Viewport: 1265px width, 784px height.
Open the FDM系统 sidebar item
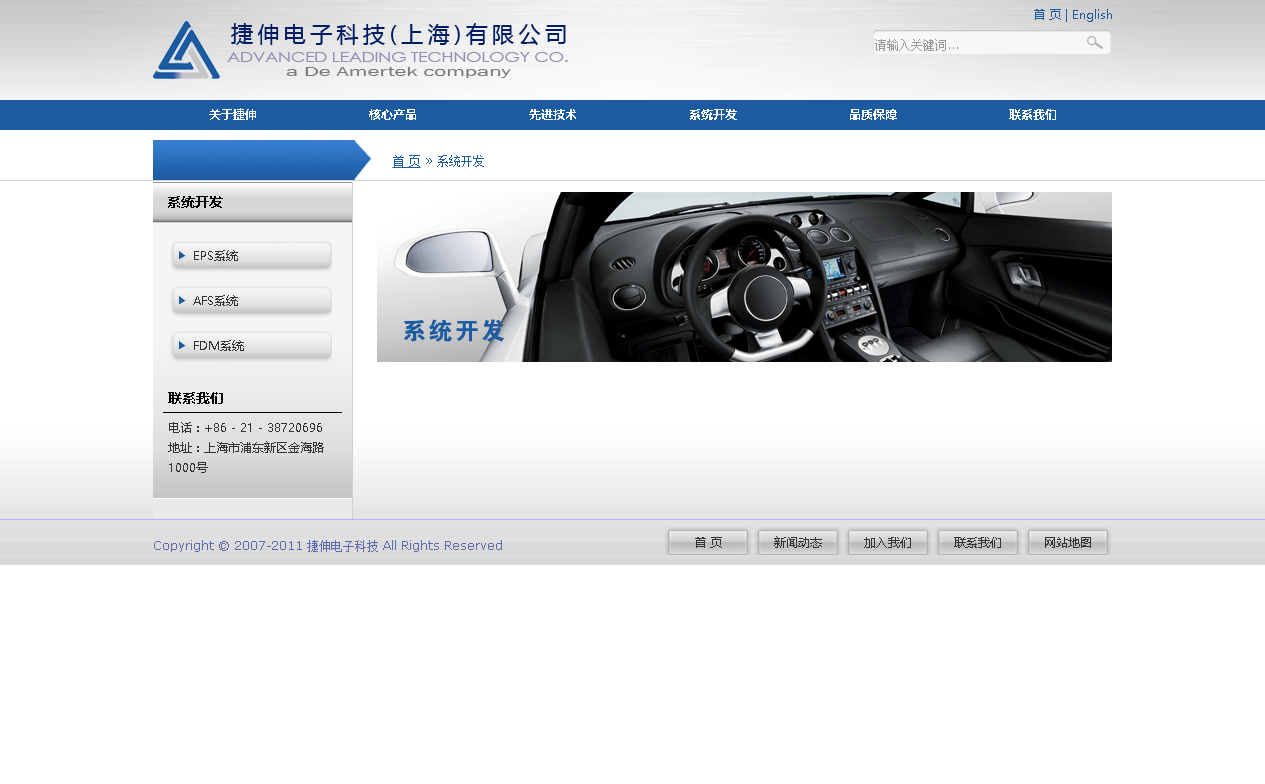click(x=252, y=346)
